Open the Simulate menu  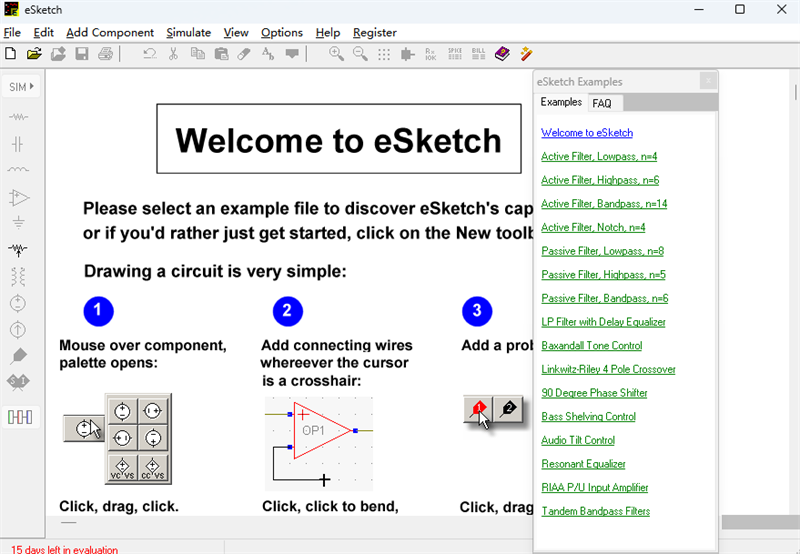pos(188,33)
